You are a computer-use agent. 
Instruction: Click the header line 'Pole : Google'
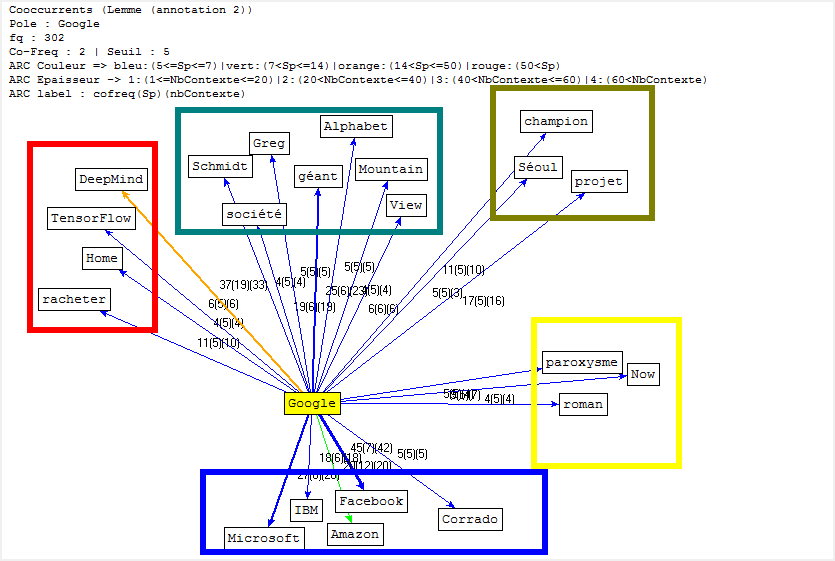tap(54, 24)
